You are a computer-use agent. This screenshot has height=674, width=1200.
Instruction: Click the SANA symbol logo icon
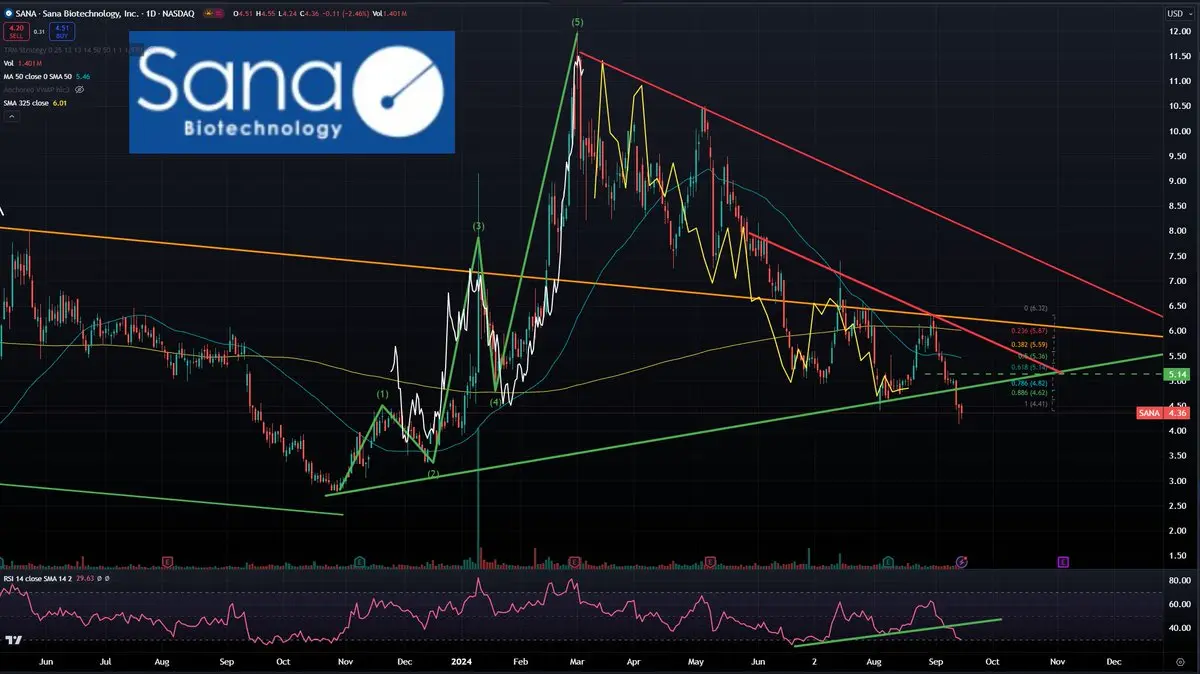8,14
